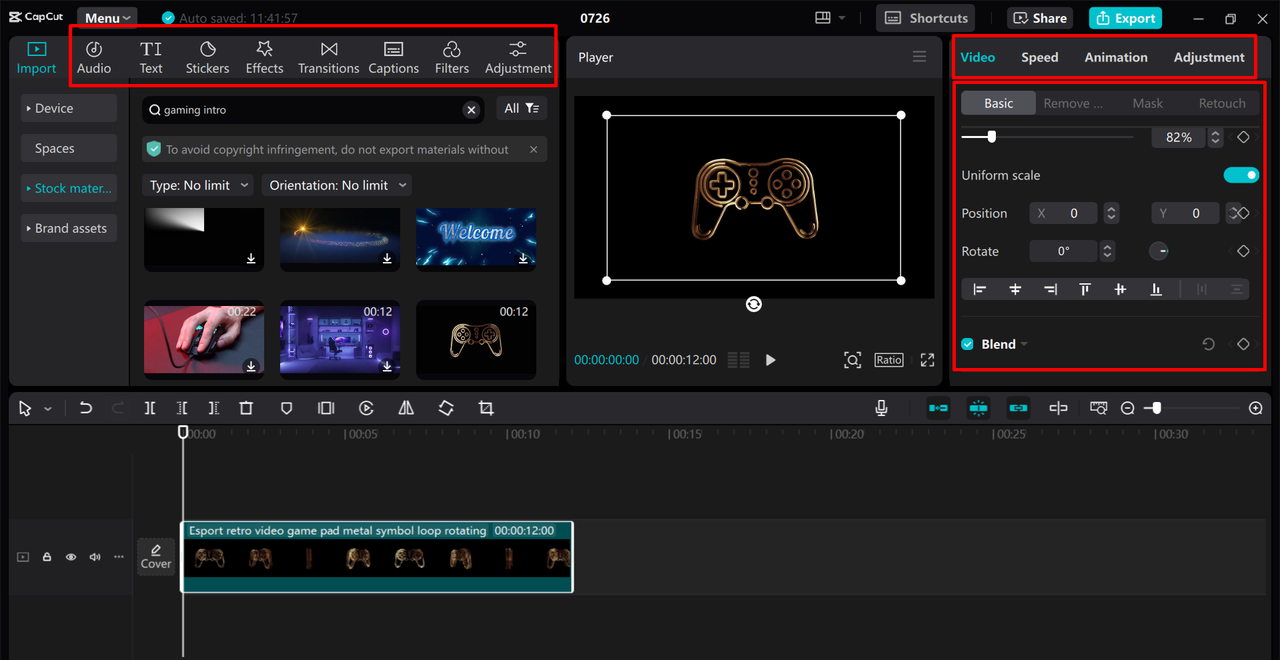Switch to the Speed tab
This screenshot has height=660, width=1280.
(x=1039, y=57)
